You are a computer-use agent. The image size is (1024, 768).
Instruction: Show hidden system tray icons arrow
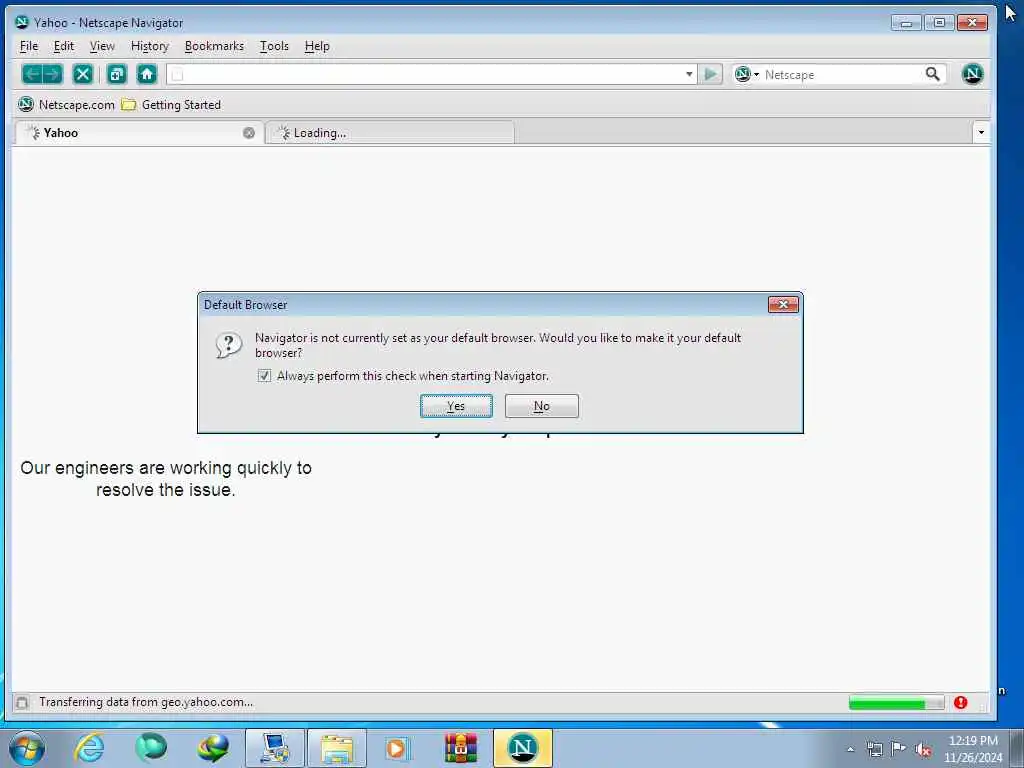(x=850, y=750)
